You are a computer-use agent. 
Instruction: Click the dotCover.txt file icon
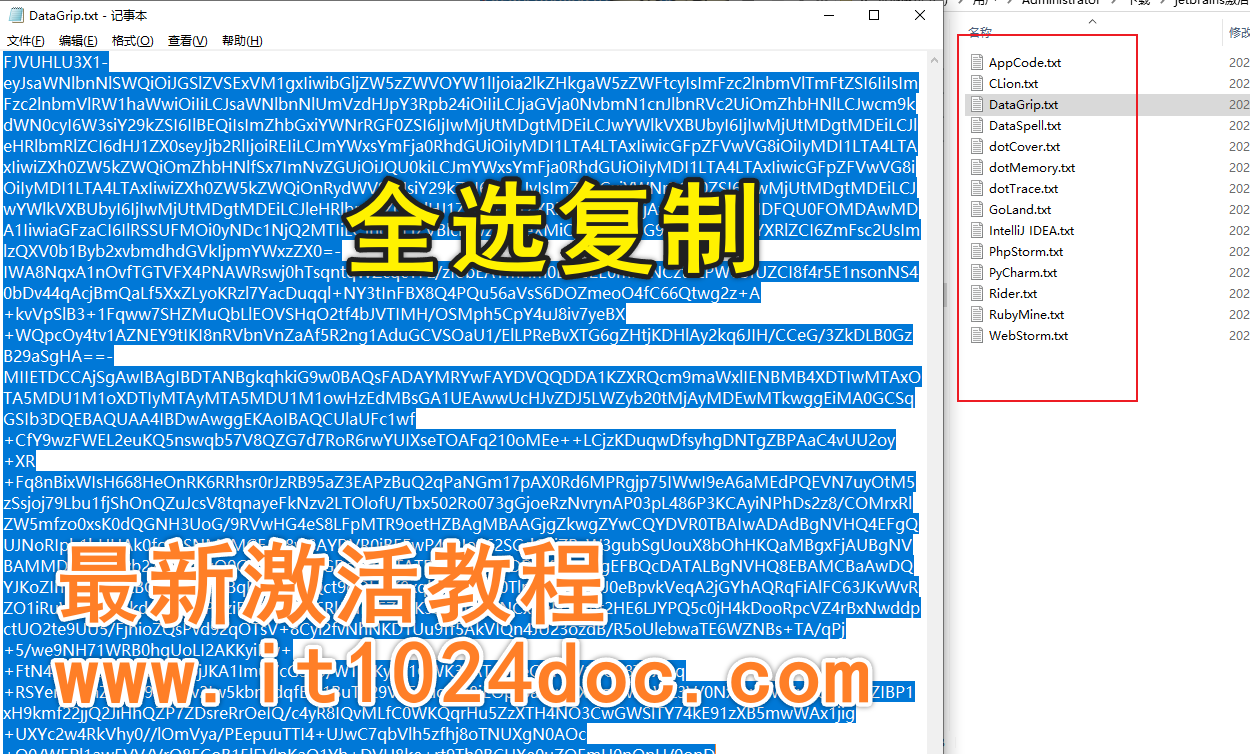click(978, 146)
